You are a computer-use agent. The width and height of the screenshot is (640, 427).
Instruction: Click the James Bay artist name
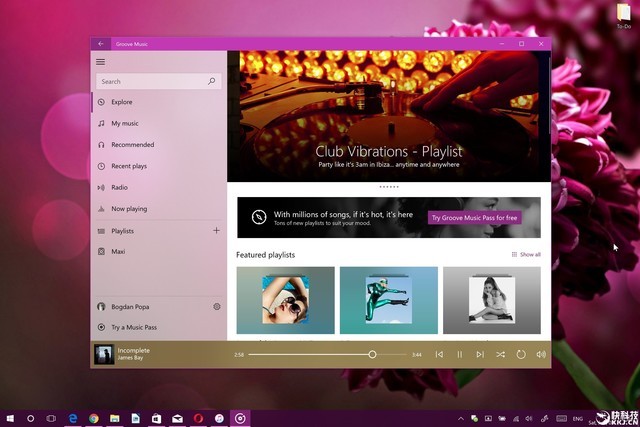130,358
